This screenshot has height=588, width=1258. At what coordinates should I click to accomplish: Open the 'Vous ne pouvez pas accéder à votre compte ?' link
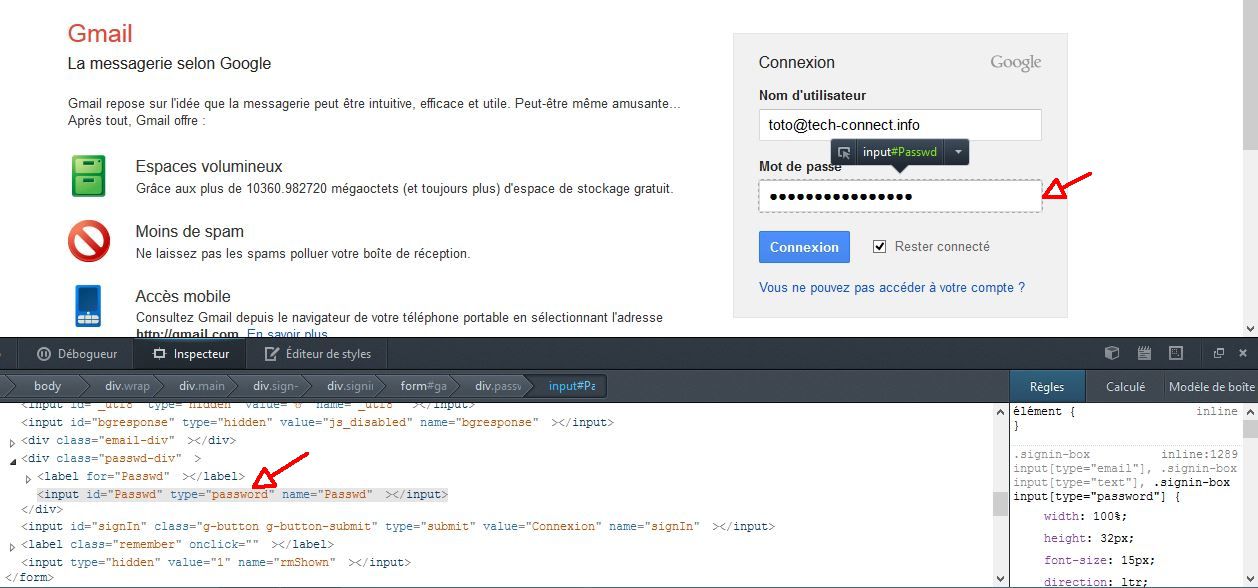click(892, 288)
